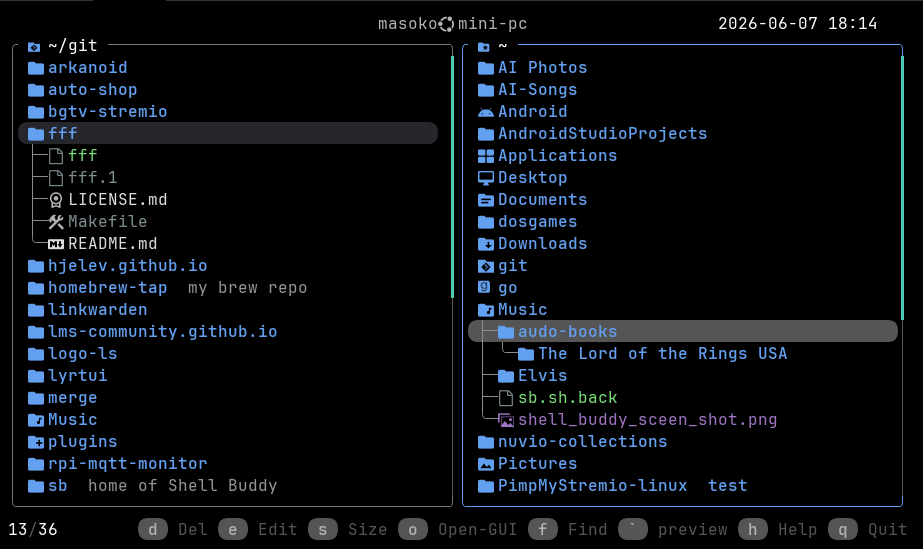
Task: Collapse the audo-books folder row
Action: click(x=683, y=332)
